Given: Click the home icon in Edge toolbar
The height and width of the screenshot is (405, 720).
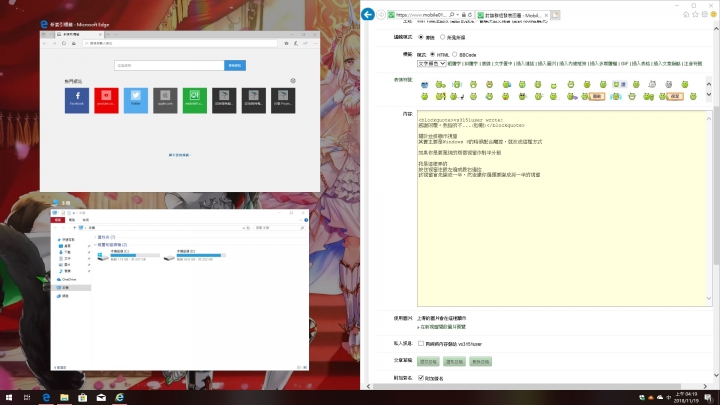Looking at the screenshot, I should tap(73, 43).
